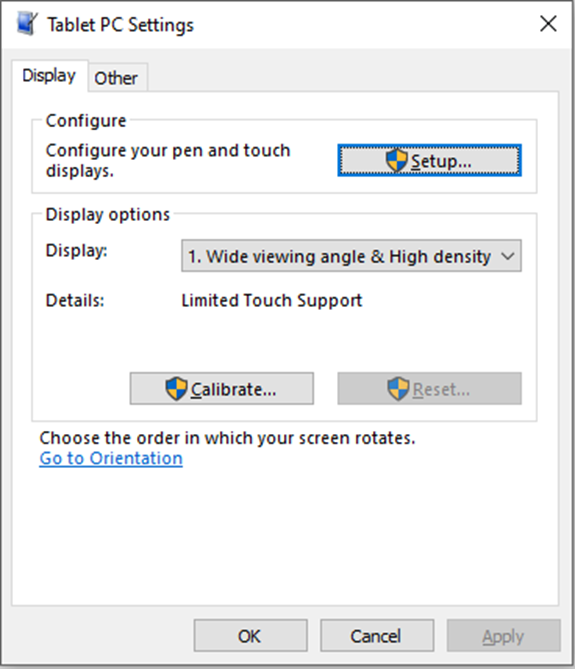Click the disabled Apply button
The width and height of the screenshot is (575, 669).
click(503, 636)
